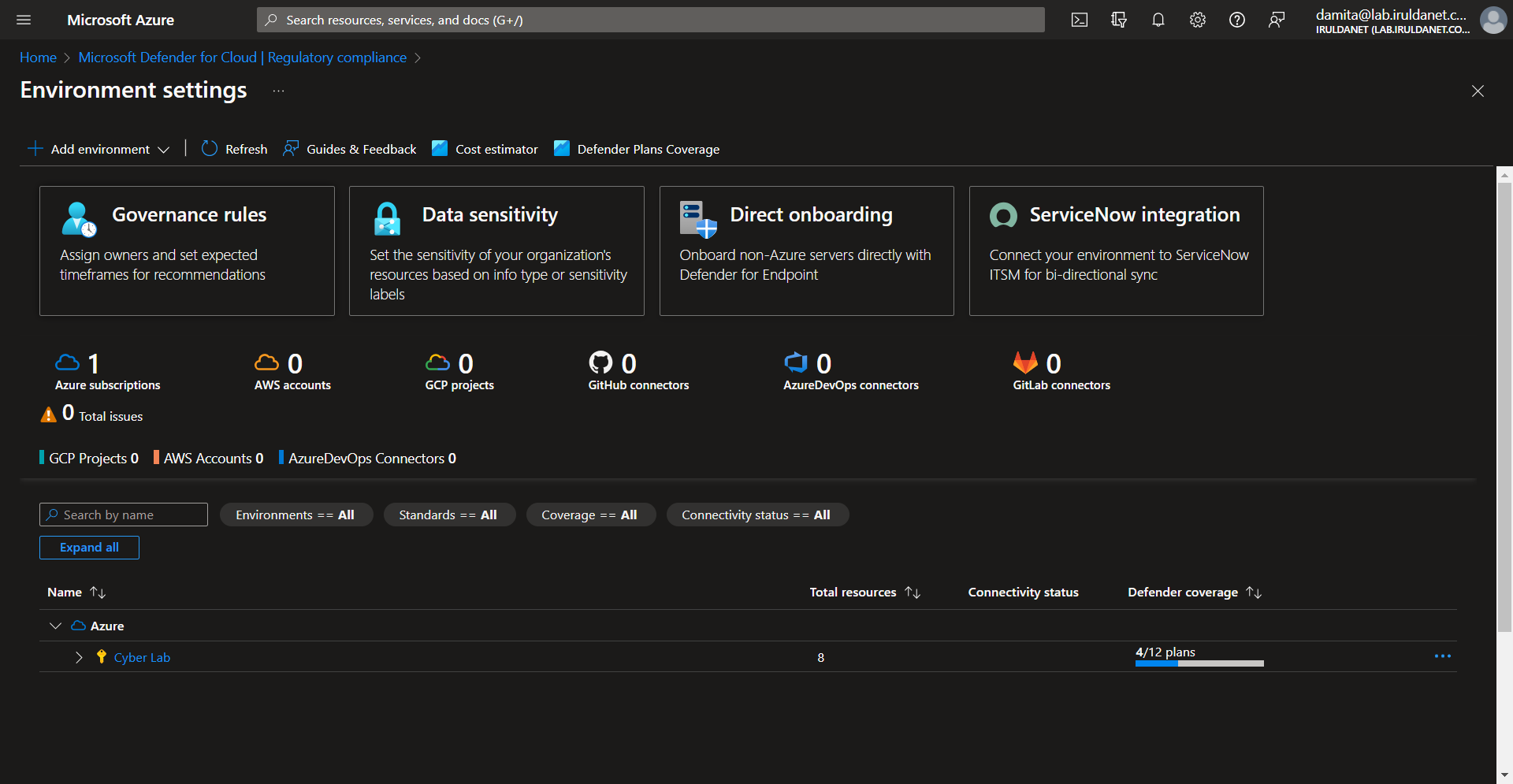Open the Standards == All filter
The image size is (1513, 784).
coord(448,515)
